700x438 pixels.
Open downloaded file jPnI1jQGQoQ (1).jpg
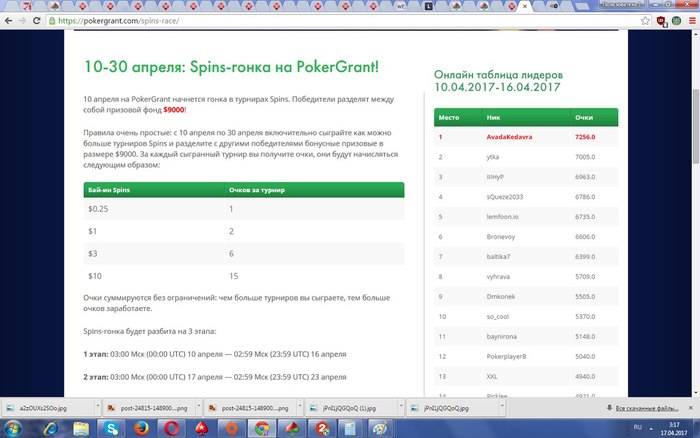click(350, 408)
